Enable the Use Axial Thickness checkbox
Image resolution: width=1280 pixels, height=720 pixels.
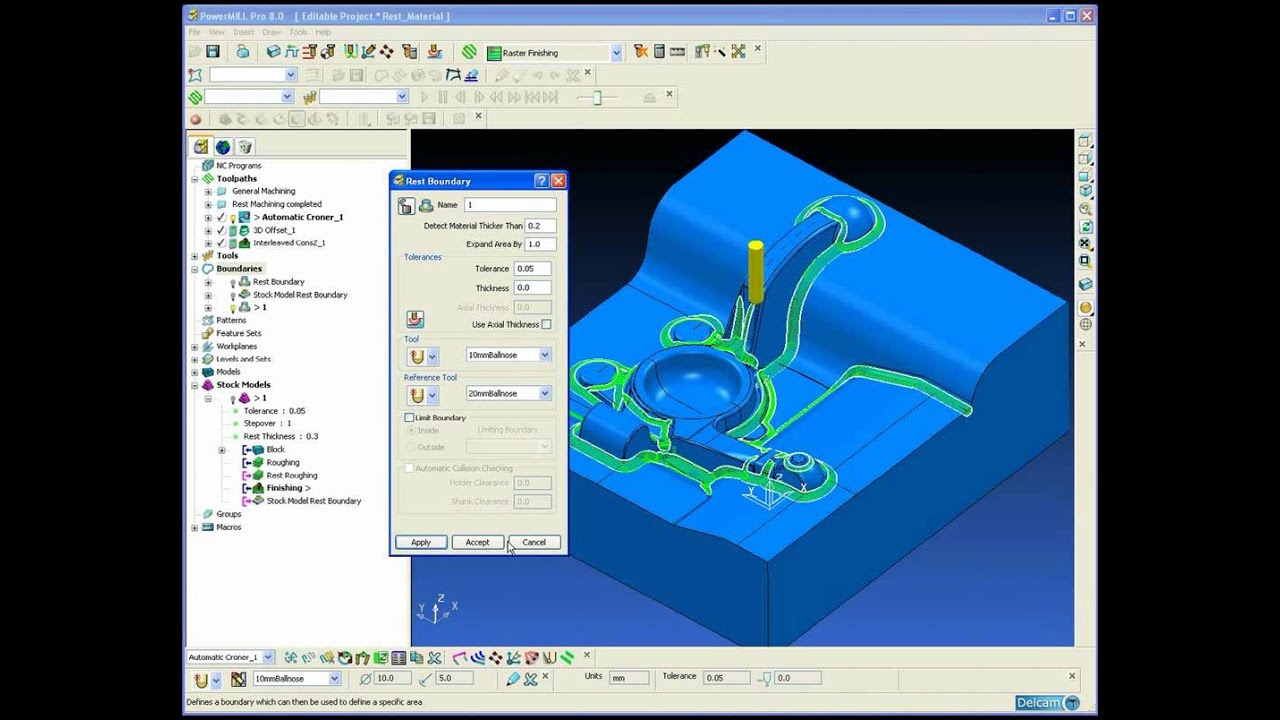(546, 324)
